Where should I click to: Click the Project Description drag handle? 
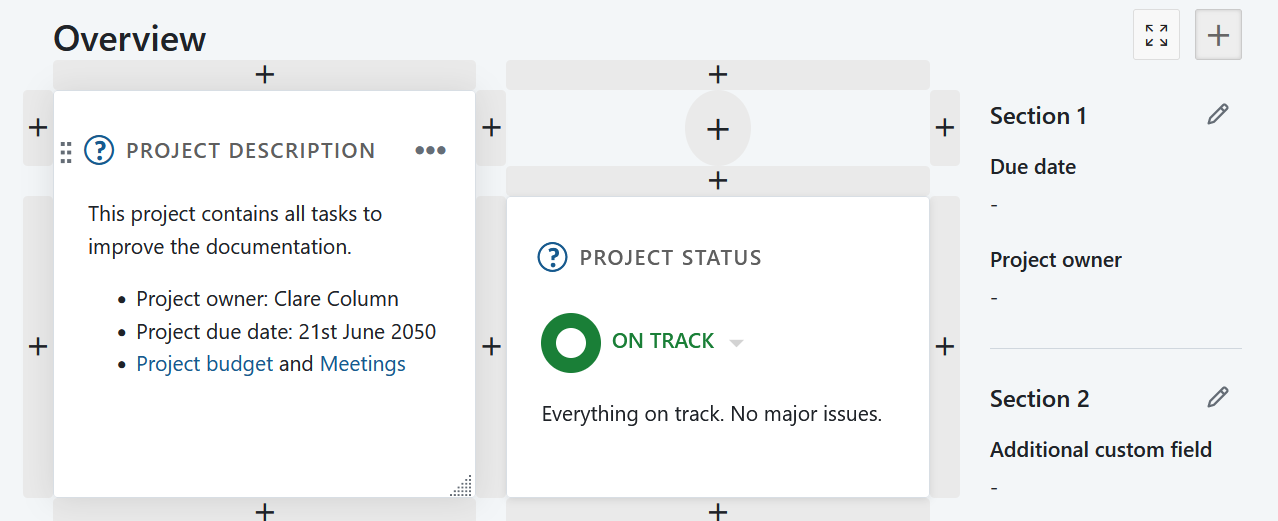[x=66, y=152]
